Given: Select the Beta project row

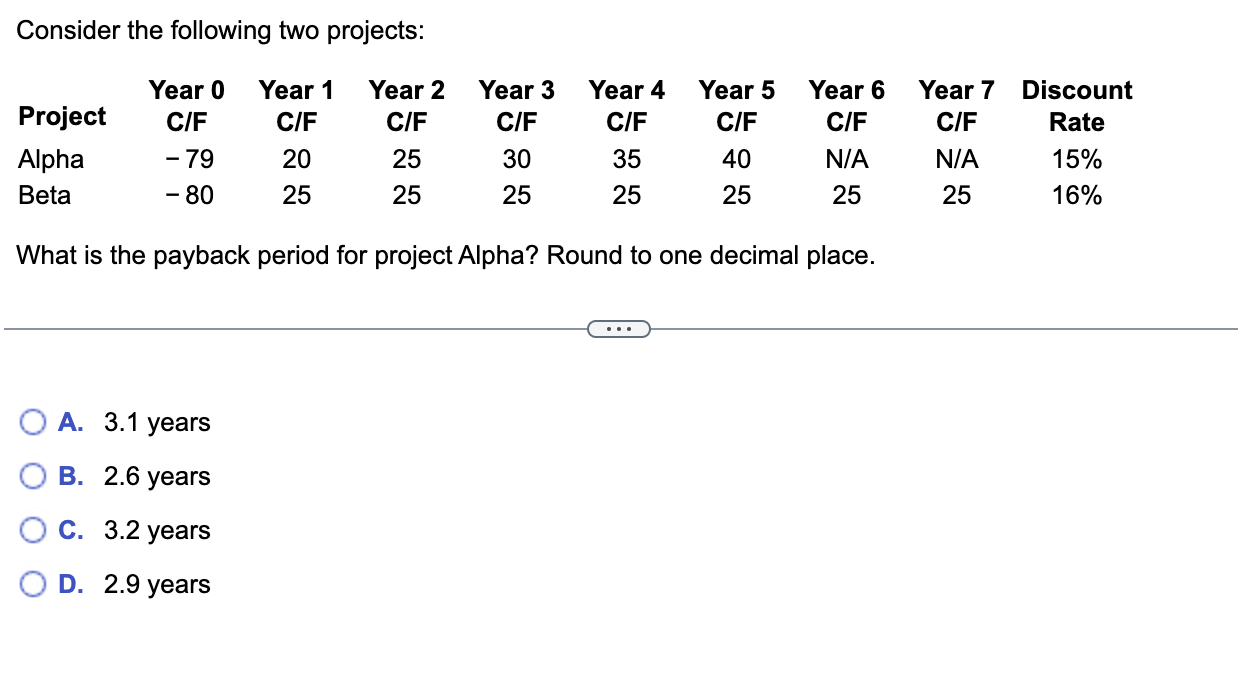Looking at the screenshot, I should point(45,196).
